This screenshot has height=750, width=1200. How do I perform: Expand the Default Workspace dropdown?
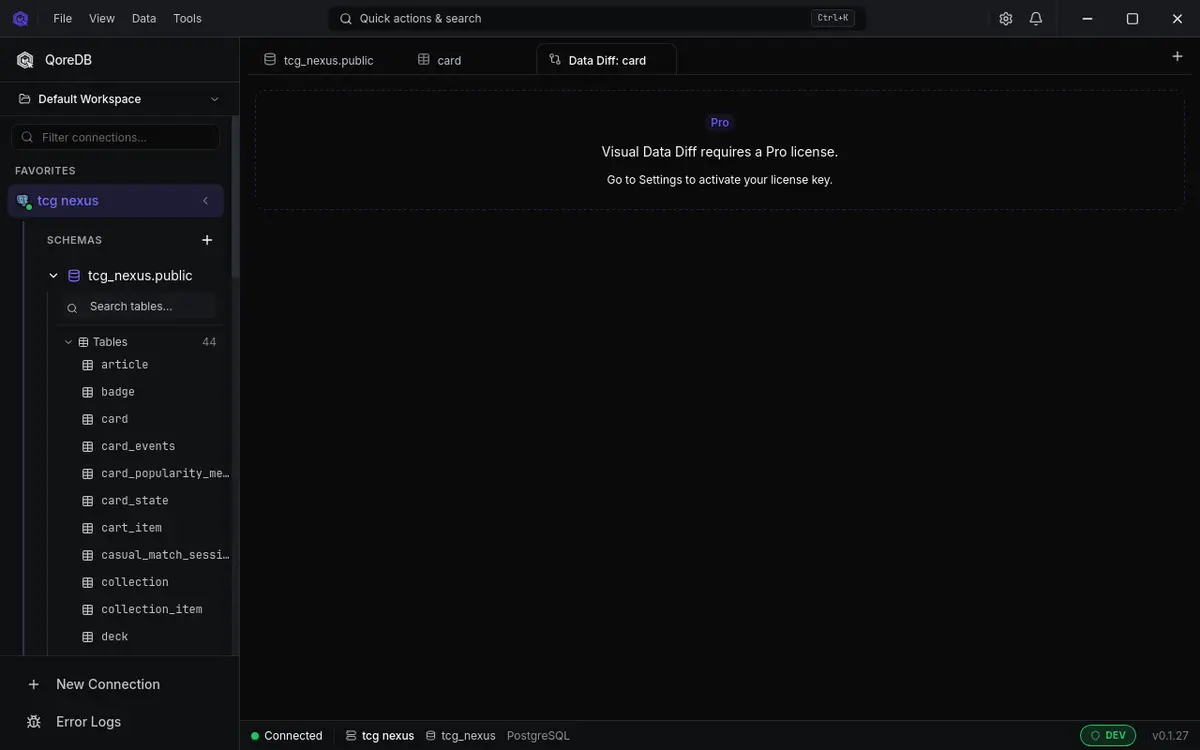click(119, 99)
